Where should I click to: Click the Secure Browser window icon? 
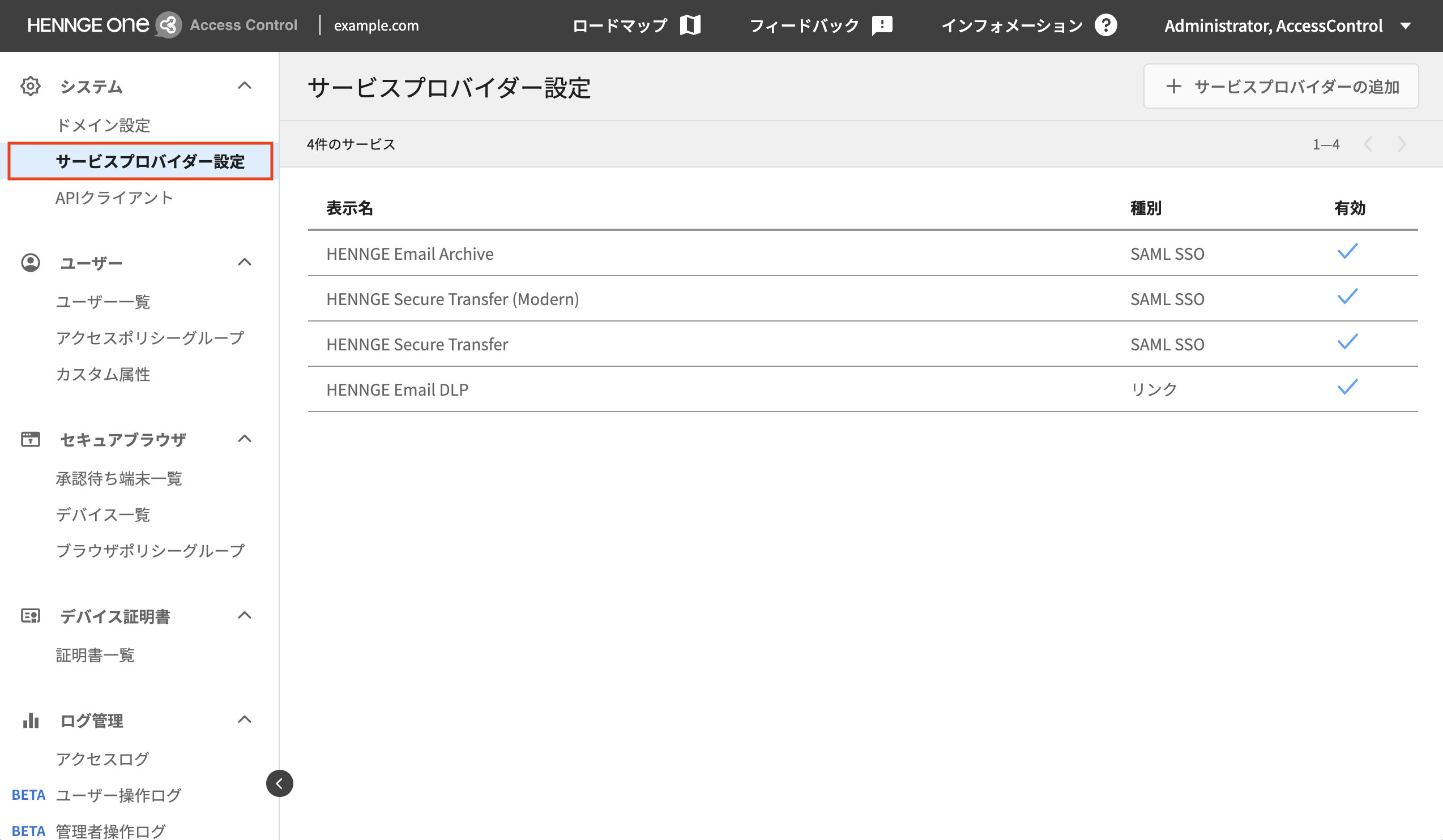31,439
